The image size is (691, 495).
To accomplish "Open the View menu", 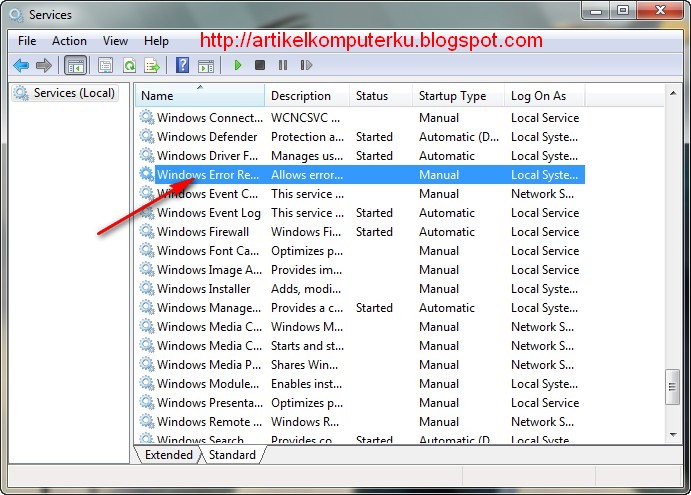I will pyautogui.click(x=115, y=41).
